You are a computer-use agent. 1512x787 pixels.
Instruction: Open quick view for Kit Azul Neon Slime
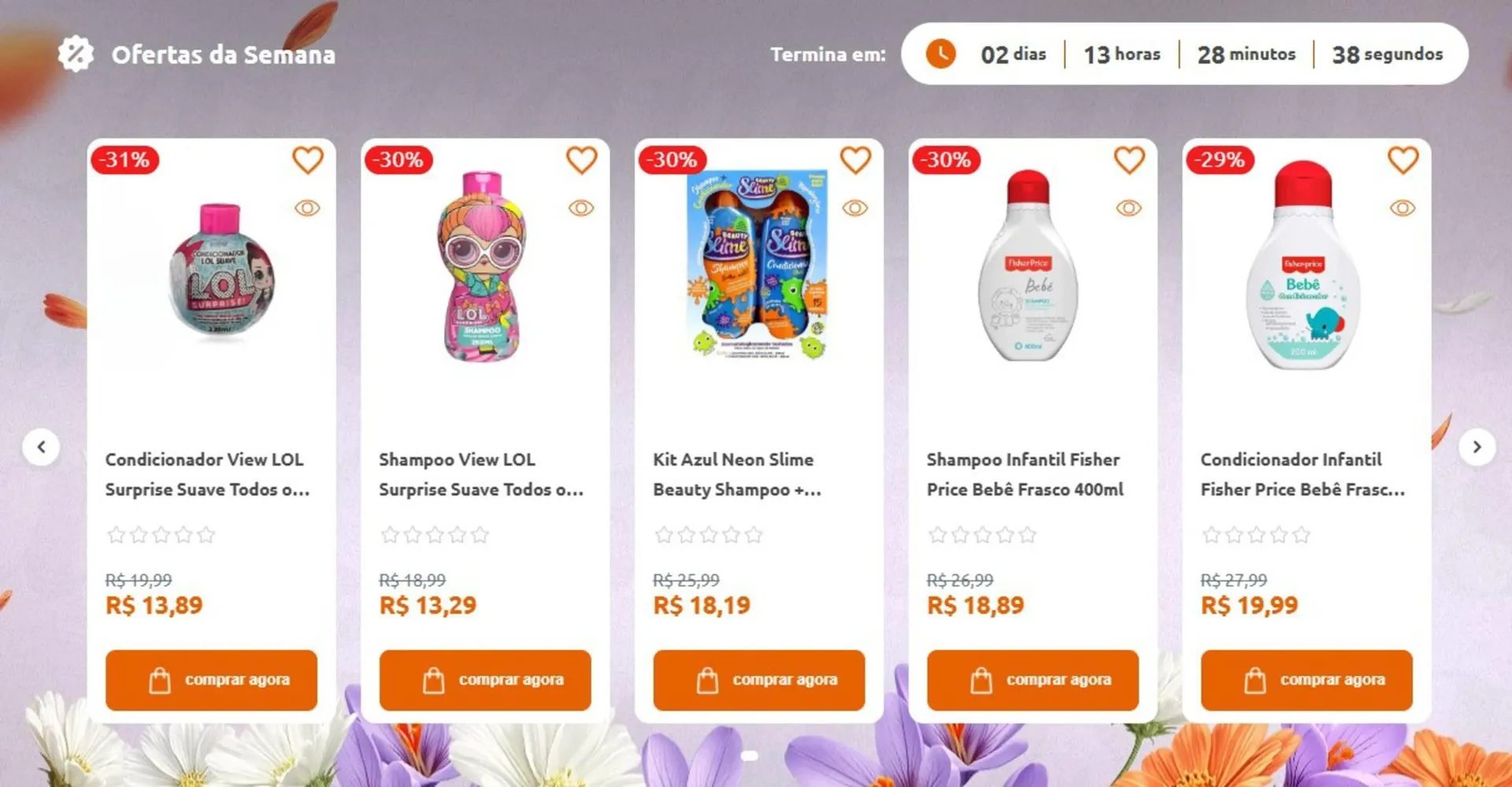855,208
